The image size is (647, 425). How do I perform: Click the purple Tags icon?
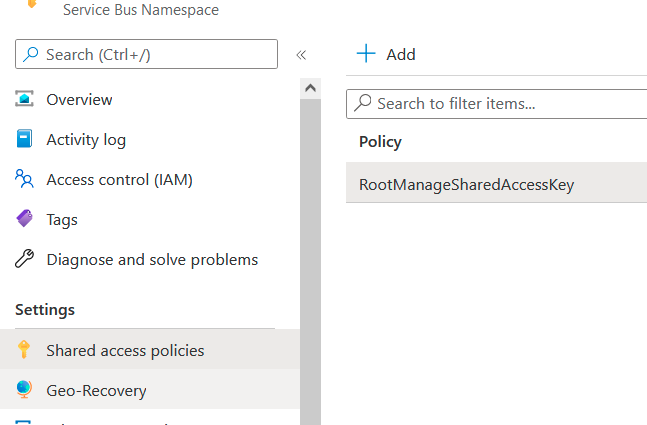[x=25, y=220]
